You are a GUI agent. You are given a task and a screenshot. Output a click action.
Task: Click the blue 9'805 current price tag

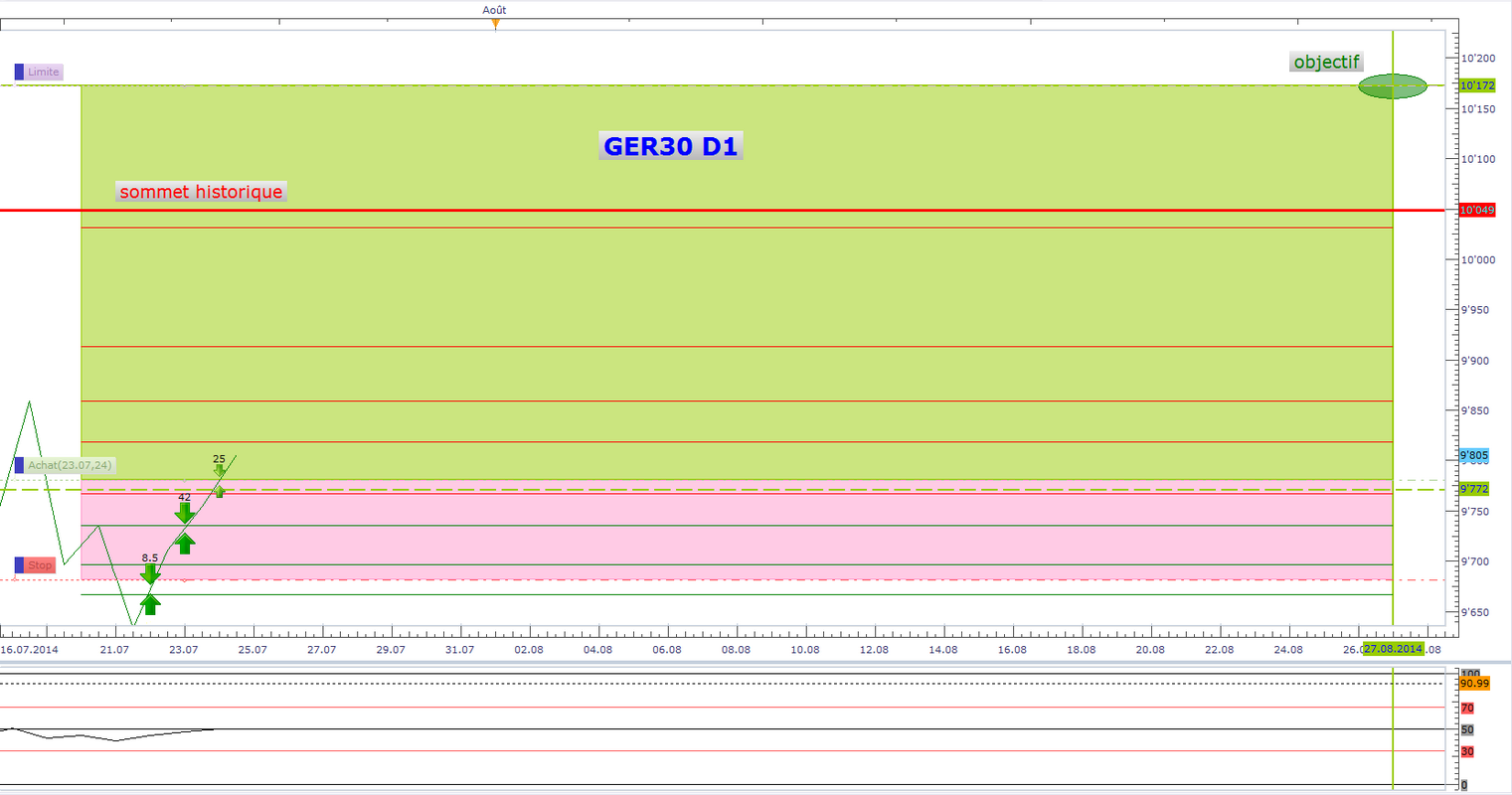pos(1473,455)
